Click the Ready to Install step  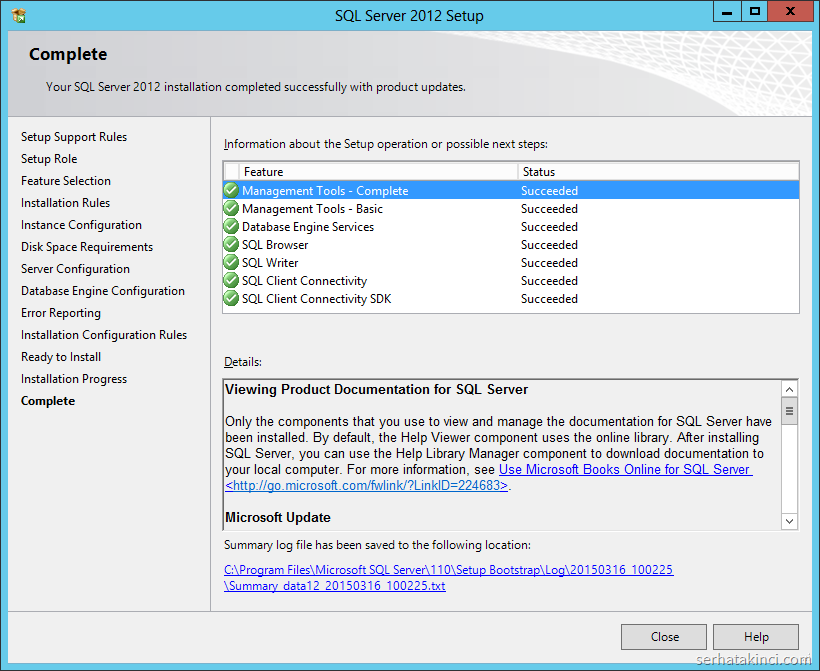[x=61, y=357]
